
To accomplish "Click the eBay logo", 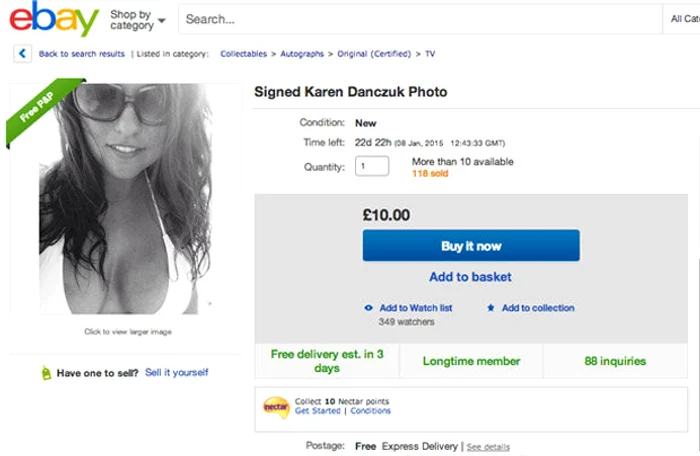I will [x=55, y=19].
